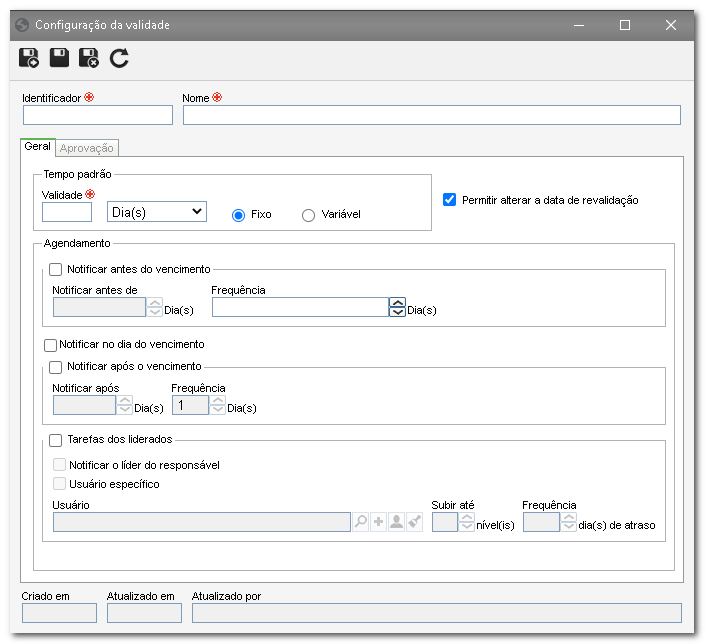Screen dimensions: 705x644
Task: Click the Subir até nível spinner arrows
Action: click(x=467, y=522)
